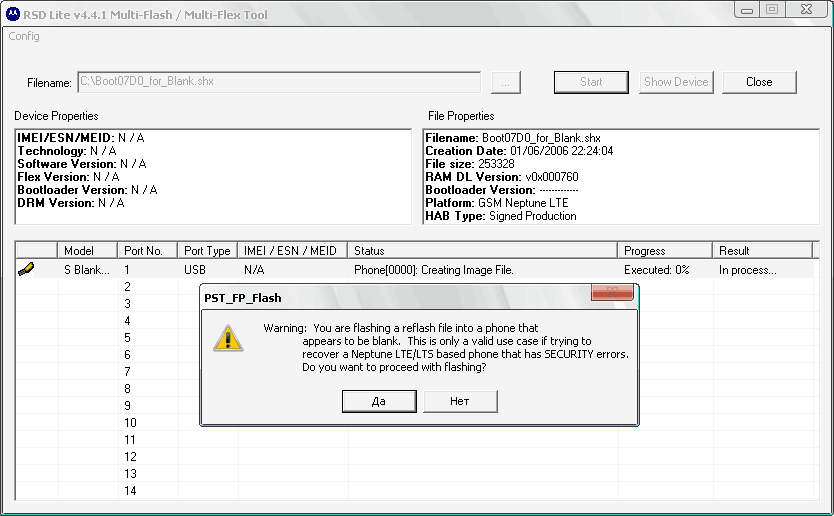Viewport: 834px width, 516px height.
Task: Click the Start button
Action: coord(591,82)
